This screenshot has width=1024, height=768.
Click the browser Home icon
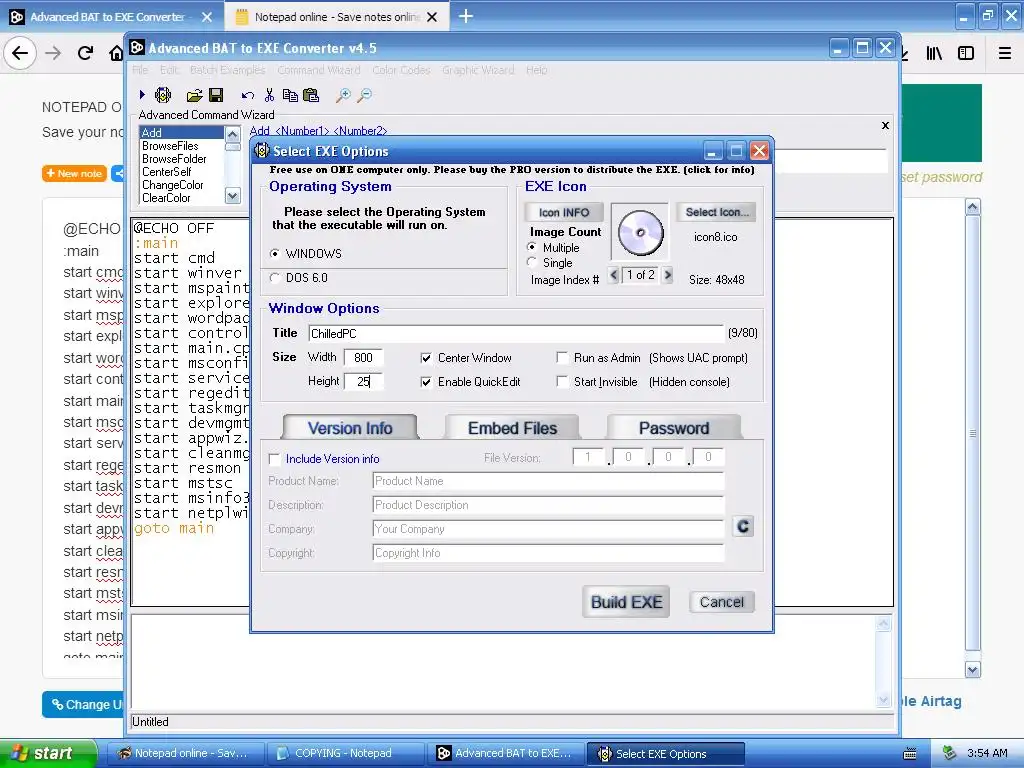[x=116, y=53]
